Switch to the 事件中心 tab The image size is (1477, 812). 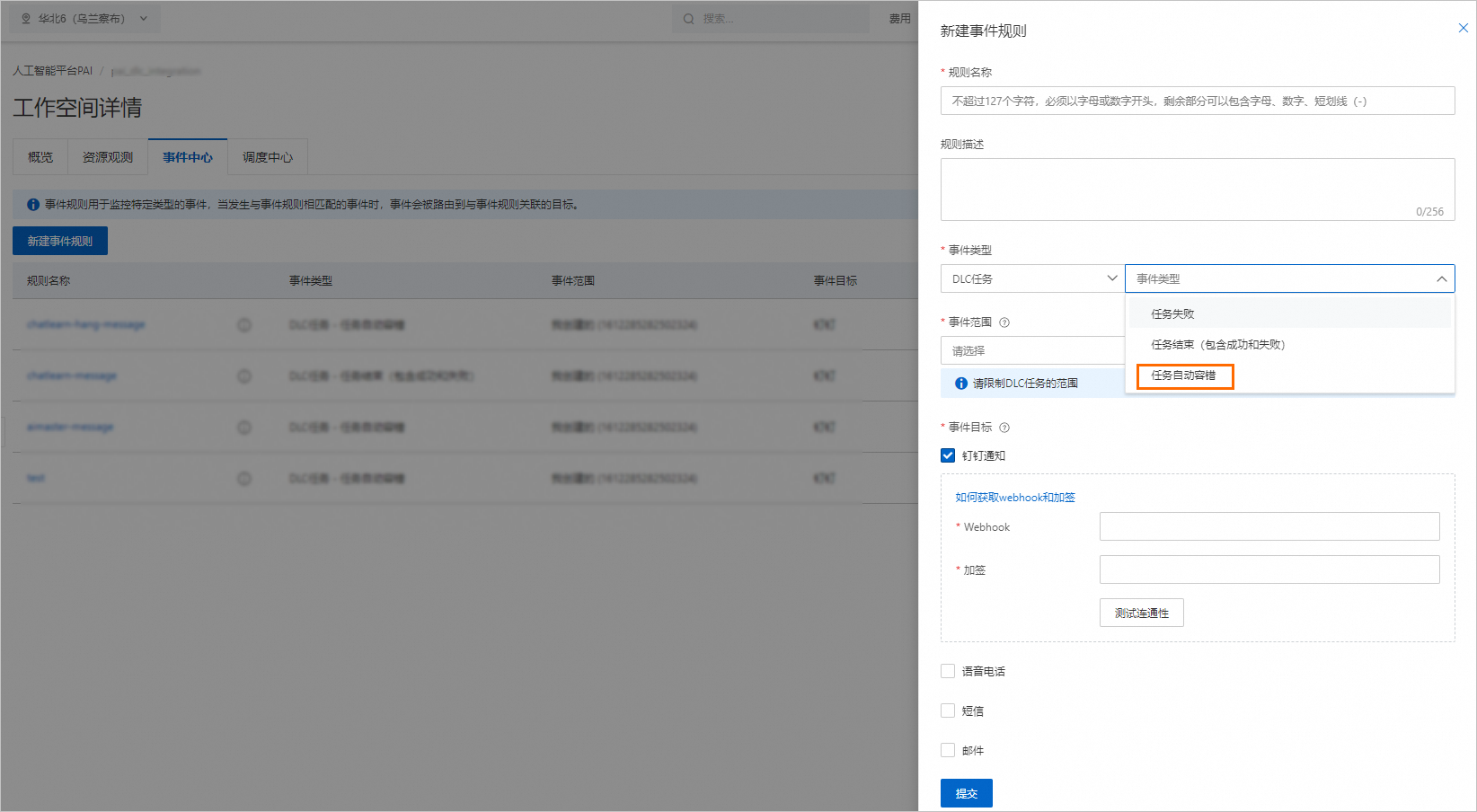pos(188,157)
